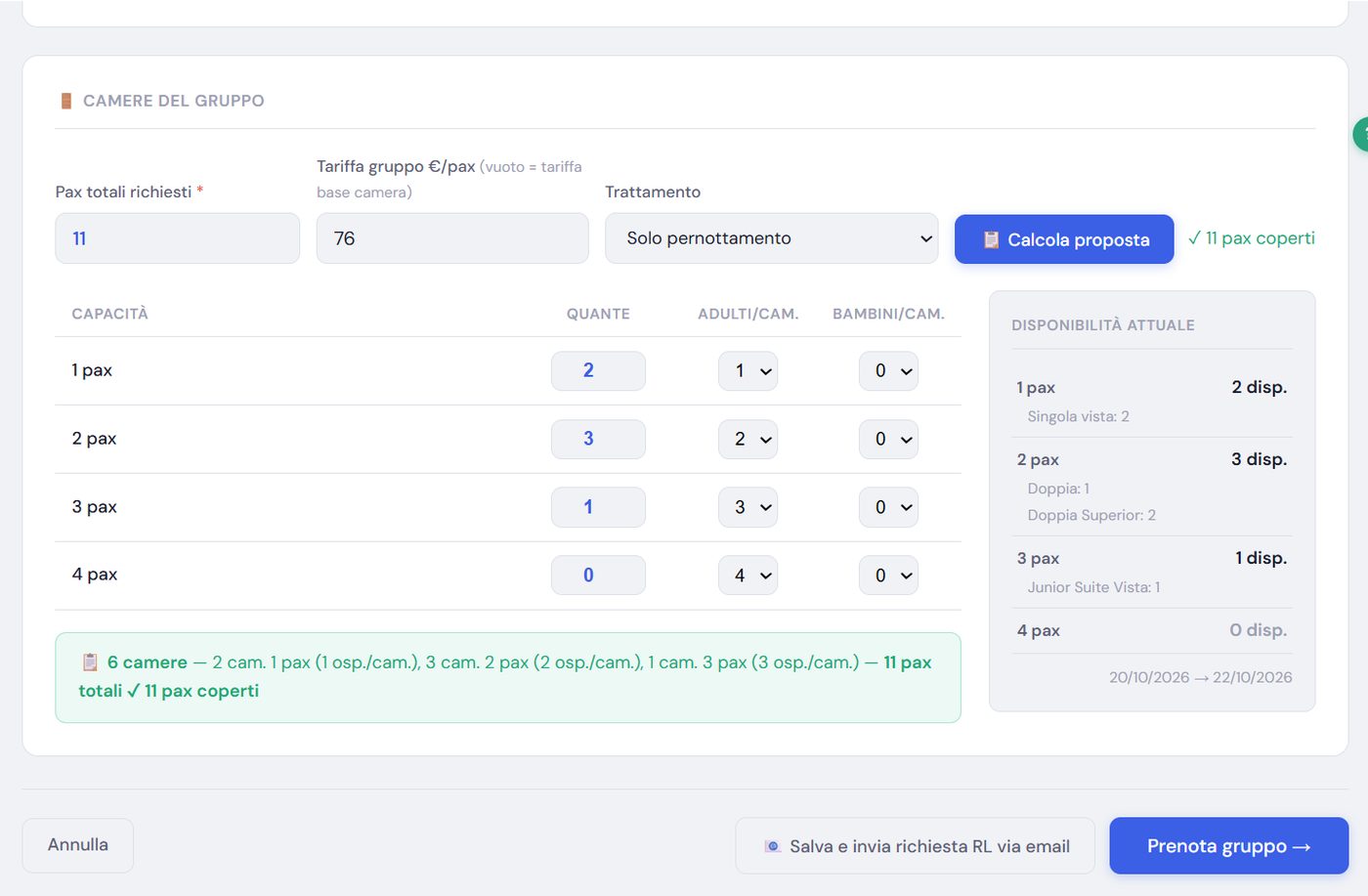Screen dimensions: 1368x896
Task: Click the clipboard icon in the 6 camere summary
Action: [90, 662]
